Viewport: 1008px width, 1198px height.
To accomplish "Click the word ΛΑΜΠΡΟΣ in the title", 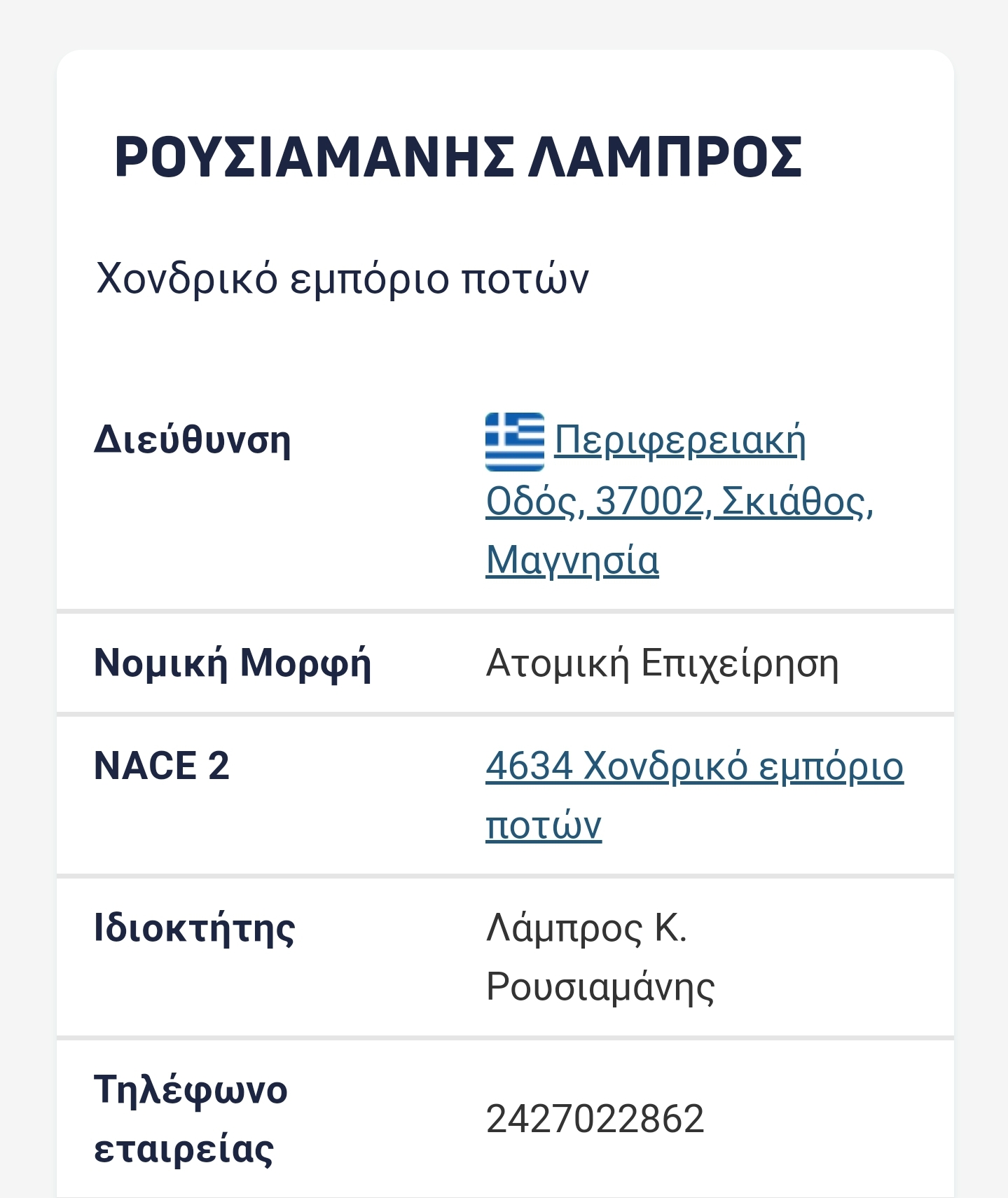I will [665, 157].
